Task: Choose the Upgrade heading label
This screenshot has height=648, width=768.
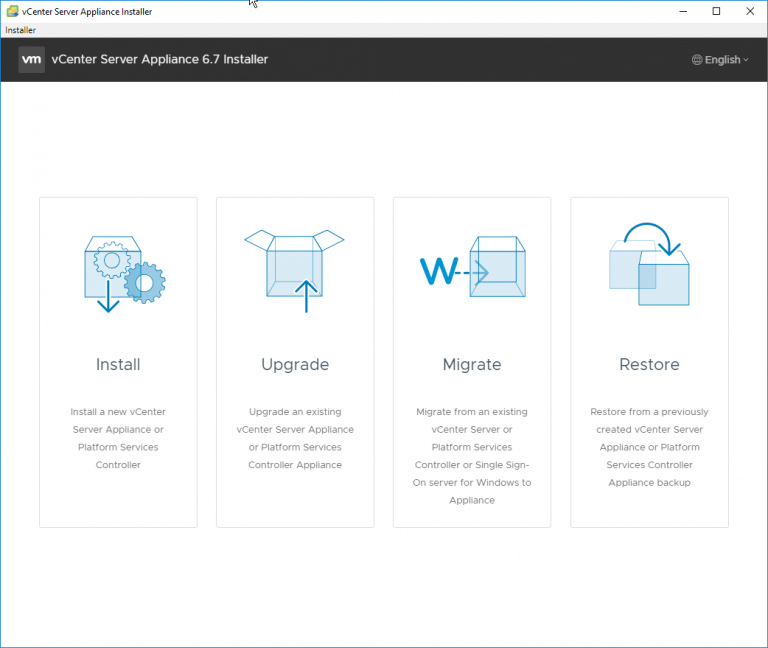Action: tap(295, 365)
